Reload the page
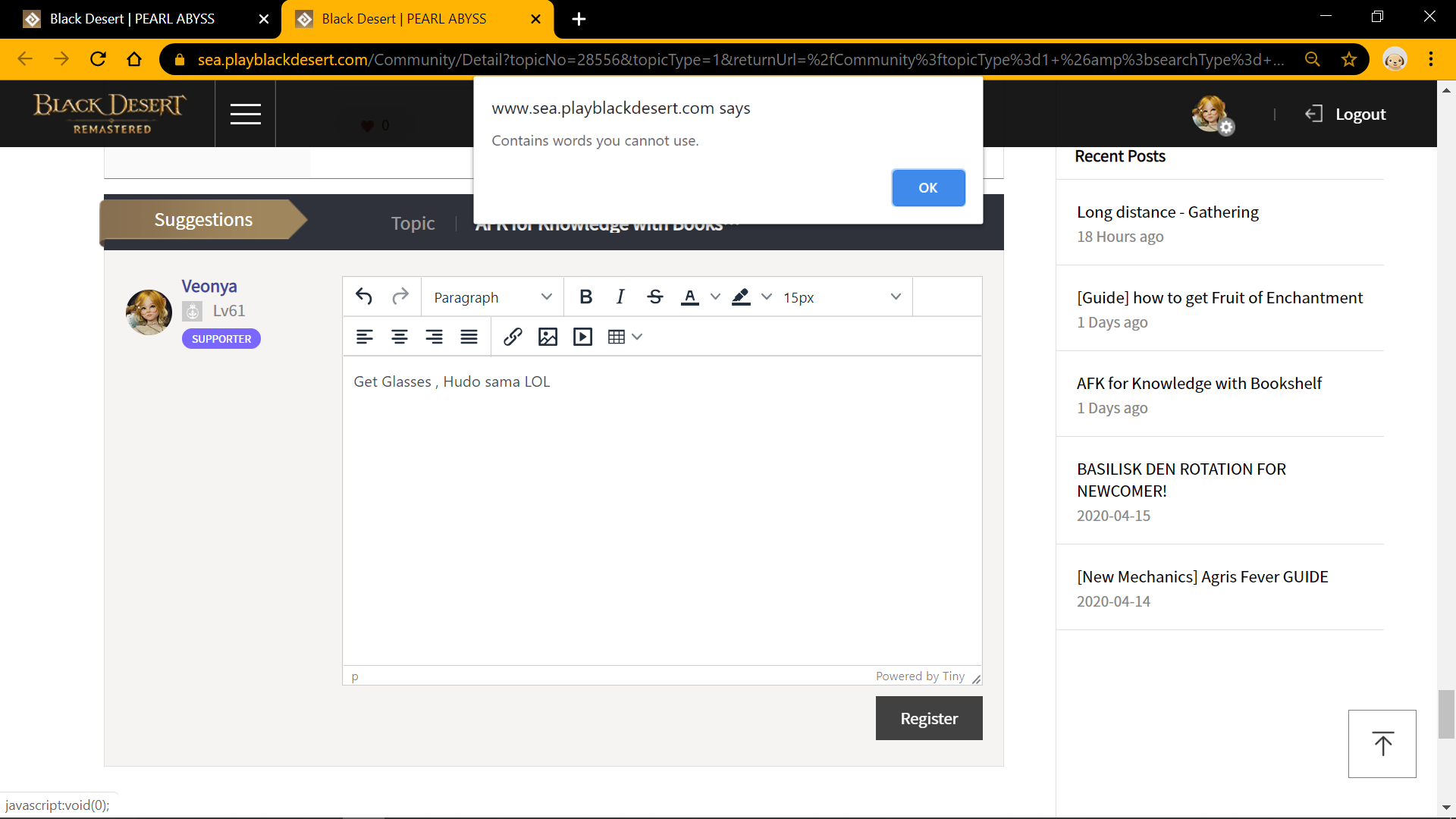Viewport: 1456px width, 819px height. [98, 59]
